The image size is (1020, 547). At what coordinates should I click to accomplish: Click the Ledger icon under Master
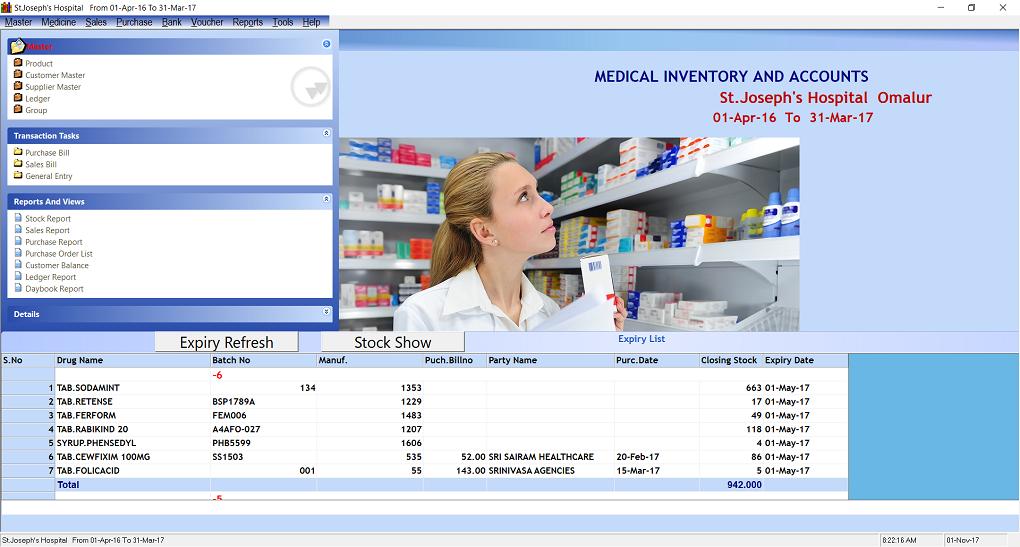[18, 99]
